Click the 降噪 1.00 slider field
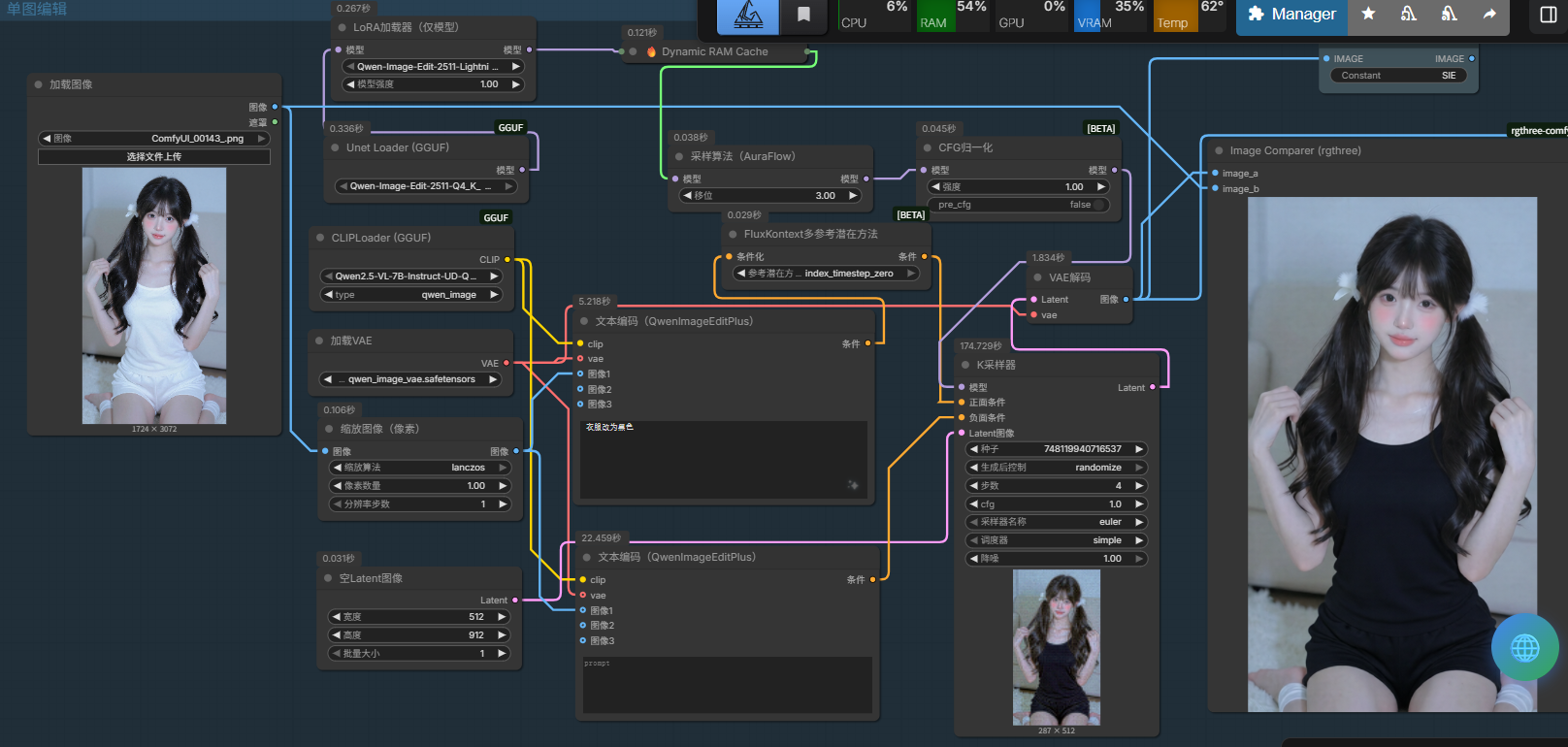 click(x=1057, y=559)
